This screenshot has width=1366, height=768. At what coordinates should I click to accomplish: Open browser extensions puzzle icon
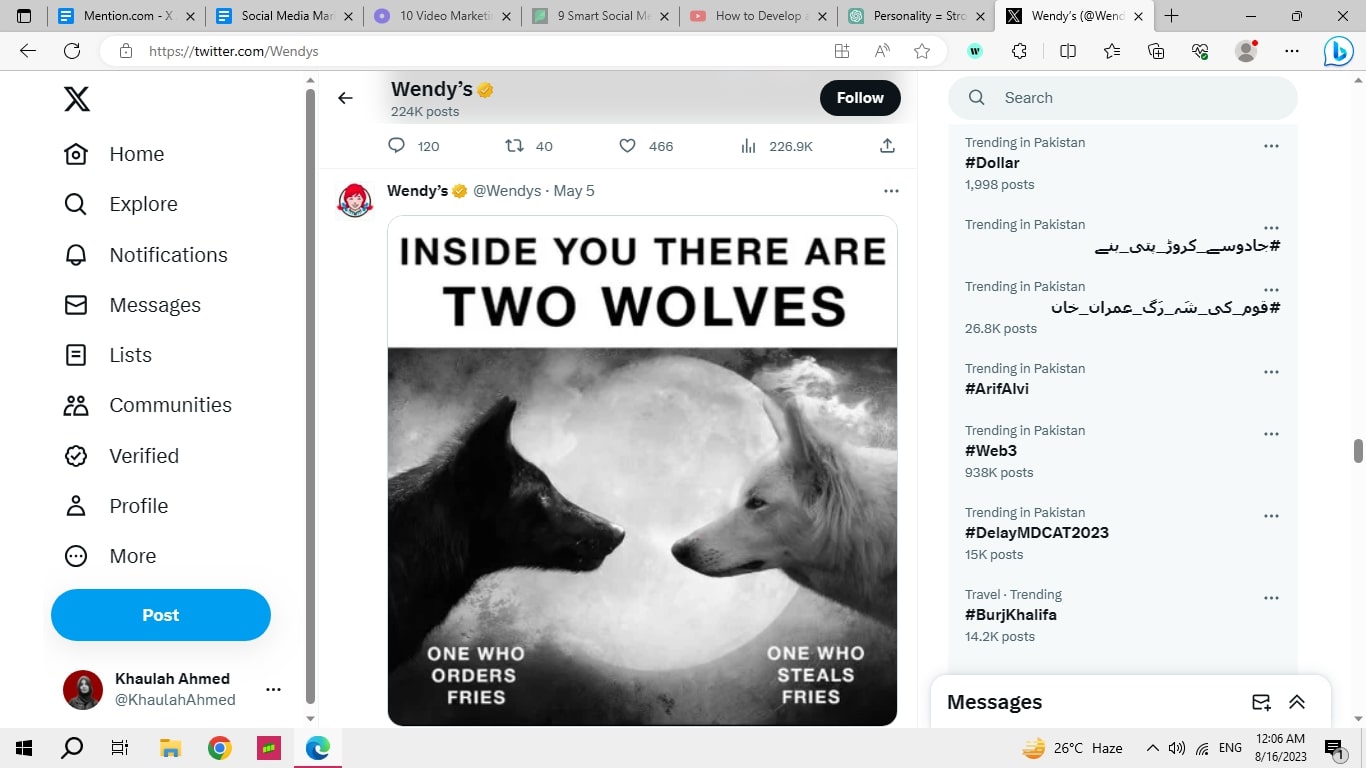(1019, 51)
